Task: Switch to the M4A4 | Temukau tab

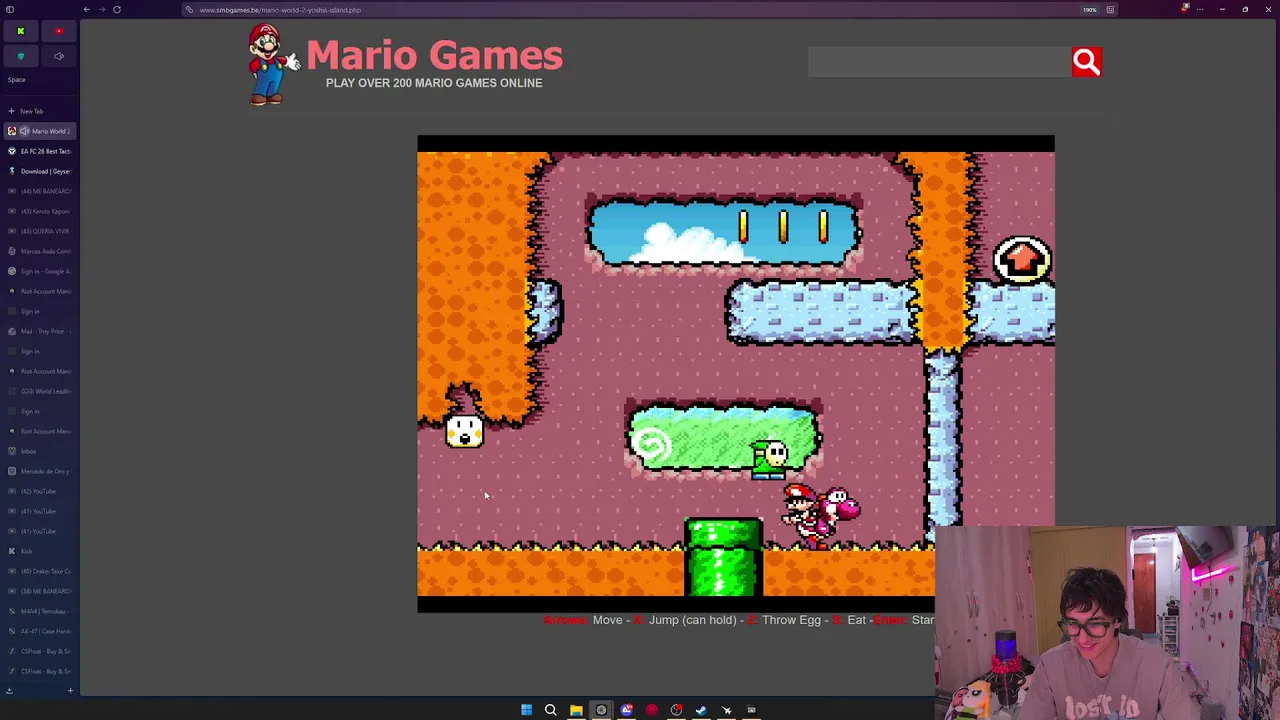Action: [39, 611]
